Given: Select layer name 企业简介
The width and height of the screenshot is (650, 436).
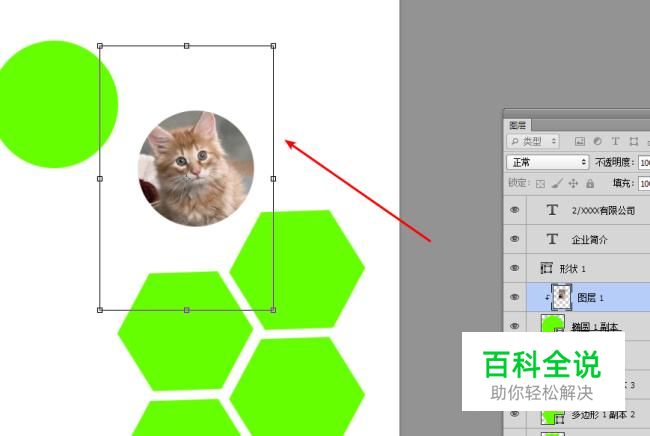Looking at the screenshot, I should coord(589,240).
